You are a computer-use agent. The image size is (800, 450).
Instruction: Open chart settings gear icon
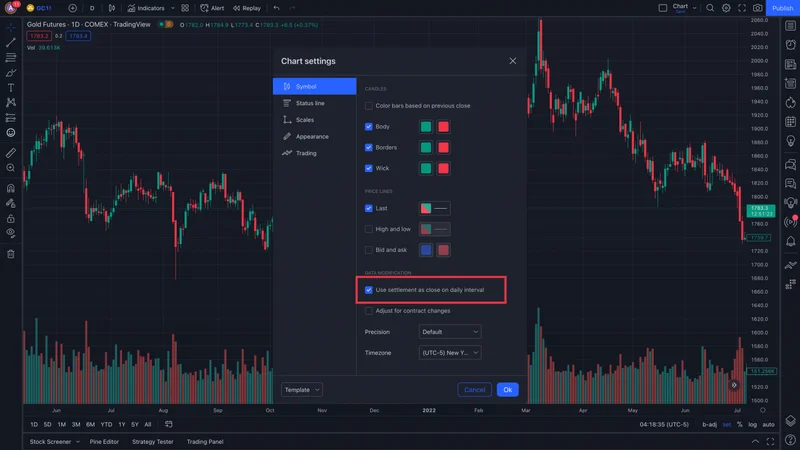click(x=726, y=8)
